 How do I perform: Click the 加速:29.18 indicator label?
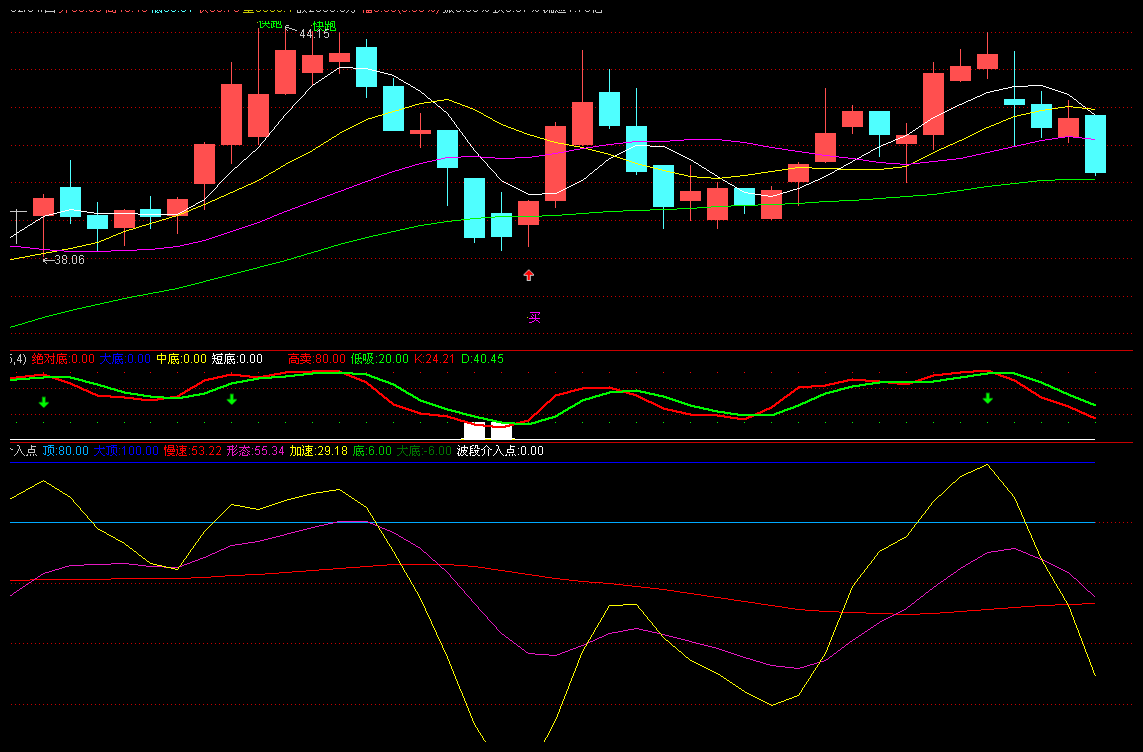coord(318,451)
